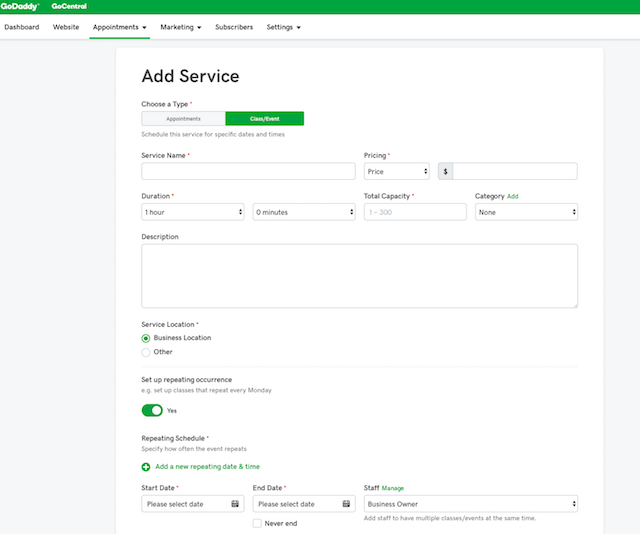Viewport: 640px width, 534px height.
Task: Click the green plus icon for repeating date
Action: 146,467
